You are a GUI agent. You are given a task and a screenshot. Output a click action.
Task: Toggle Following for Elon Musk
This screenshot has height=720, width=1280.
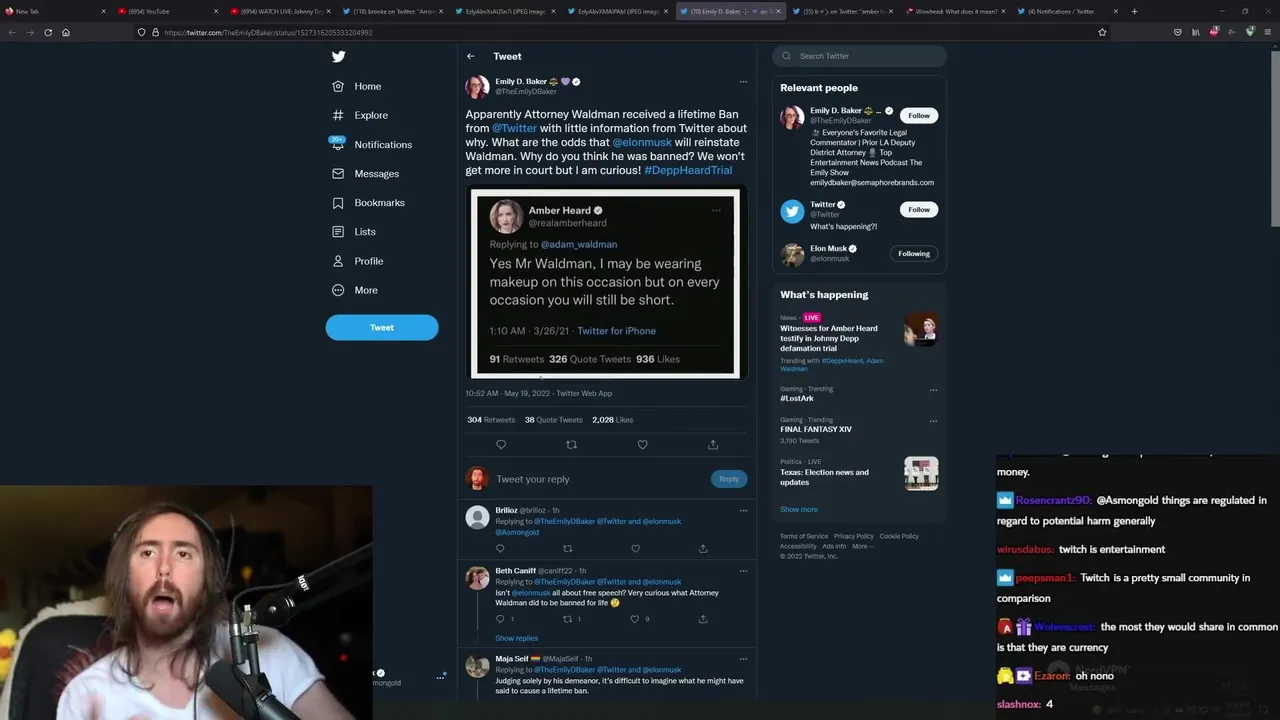(x=914, y=253)
